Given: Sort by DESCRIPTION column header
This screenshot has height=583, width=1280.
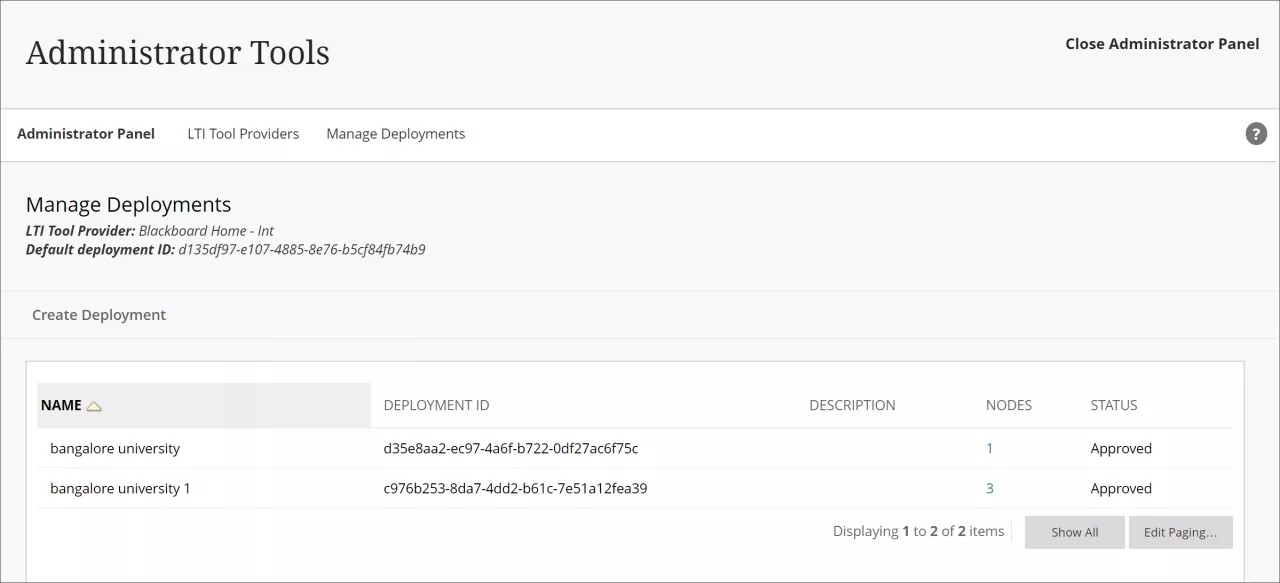Looking at the screenshot, I should pos(852,404).
